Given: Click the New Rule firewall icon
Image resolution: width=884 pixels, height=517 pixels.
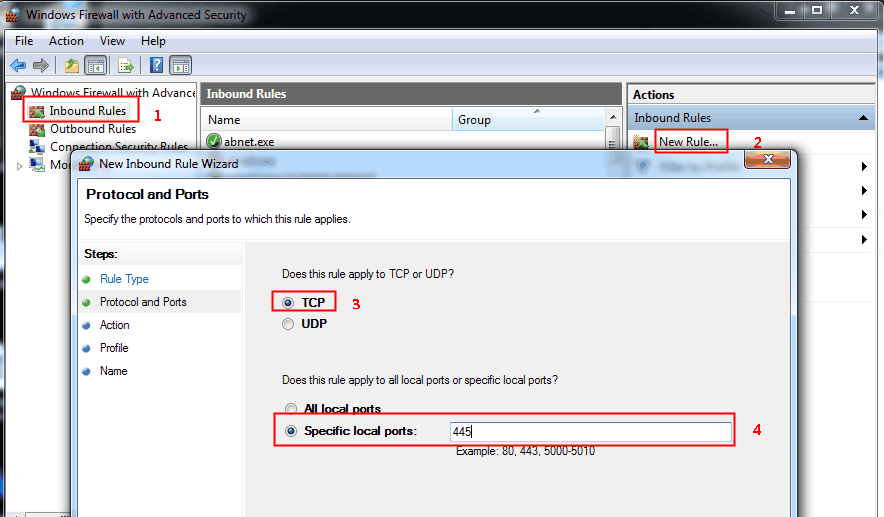Looking at the screenshot, I should point(641,142).
